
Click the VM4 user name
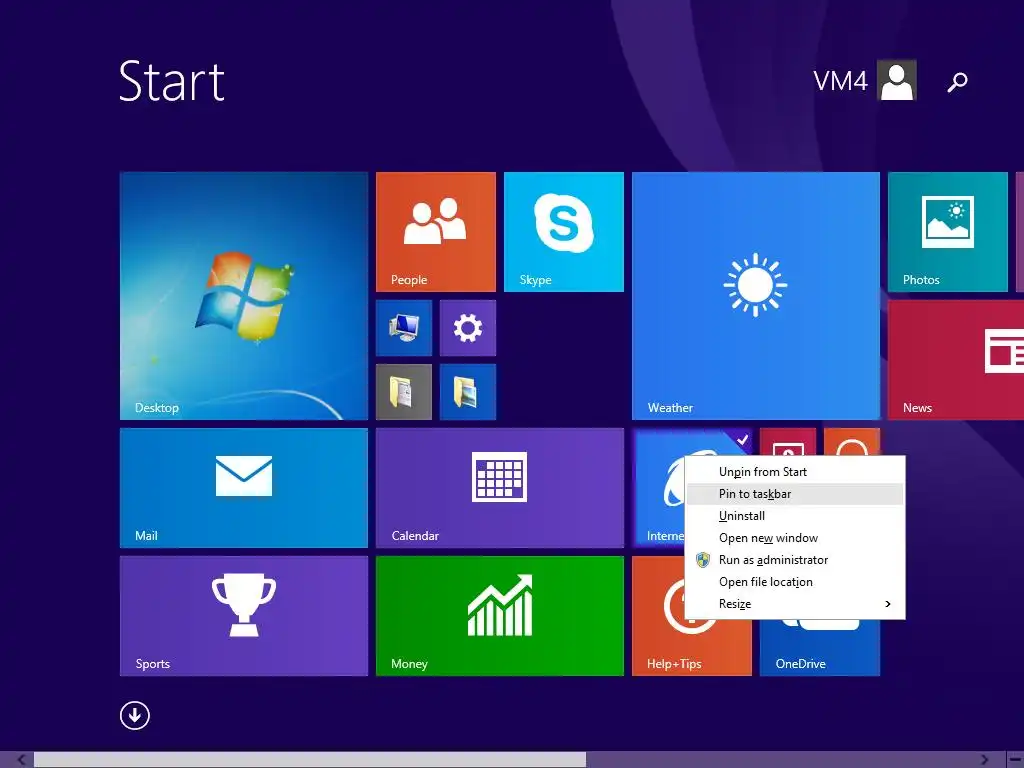[840, 81]
